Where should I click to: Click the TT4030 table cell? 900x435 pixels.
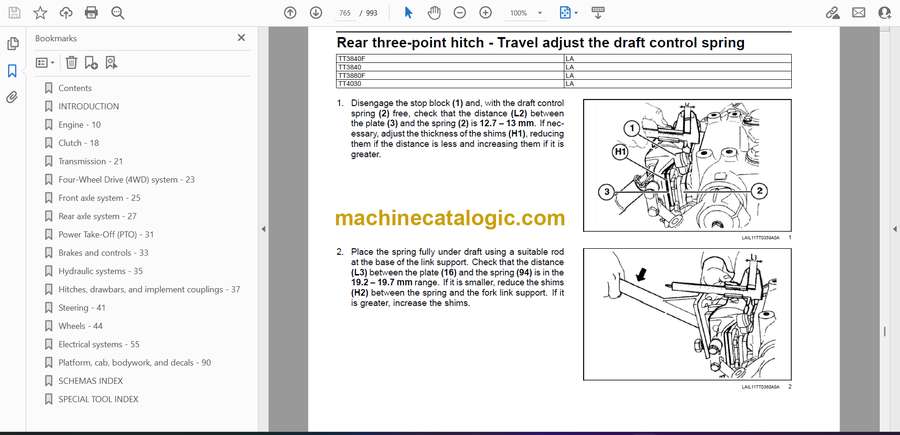(x=449, y=84)
